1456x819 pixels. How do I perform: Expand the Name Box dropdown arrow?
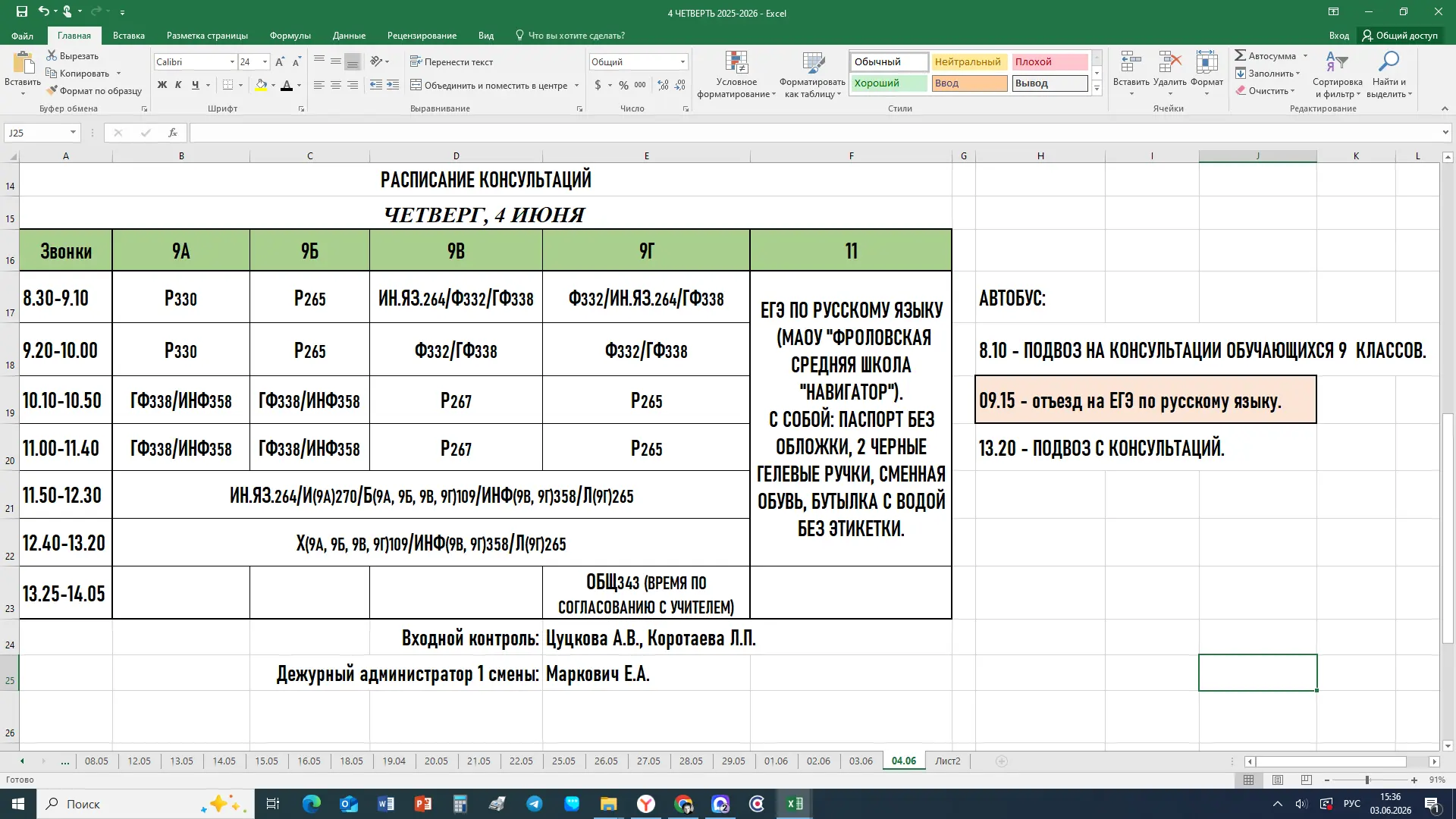pos(73,133)
